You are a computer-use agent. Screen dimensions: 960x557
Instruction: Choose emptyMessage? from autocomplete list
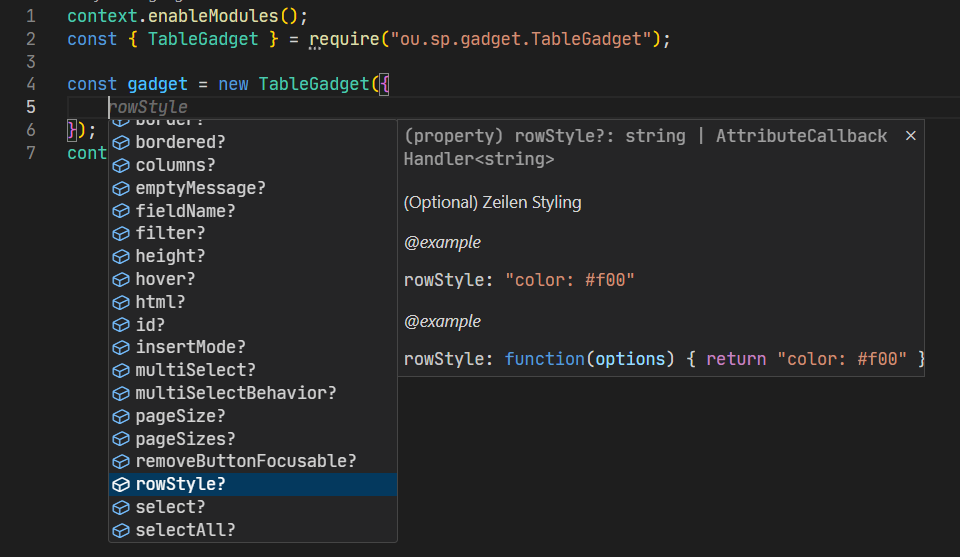(253, 188)
